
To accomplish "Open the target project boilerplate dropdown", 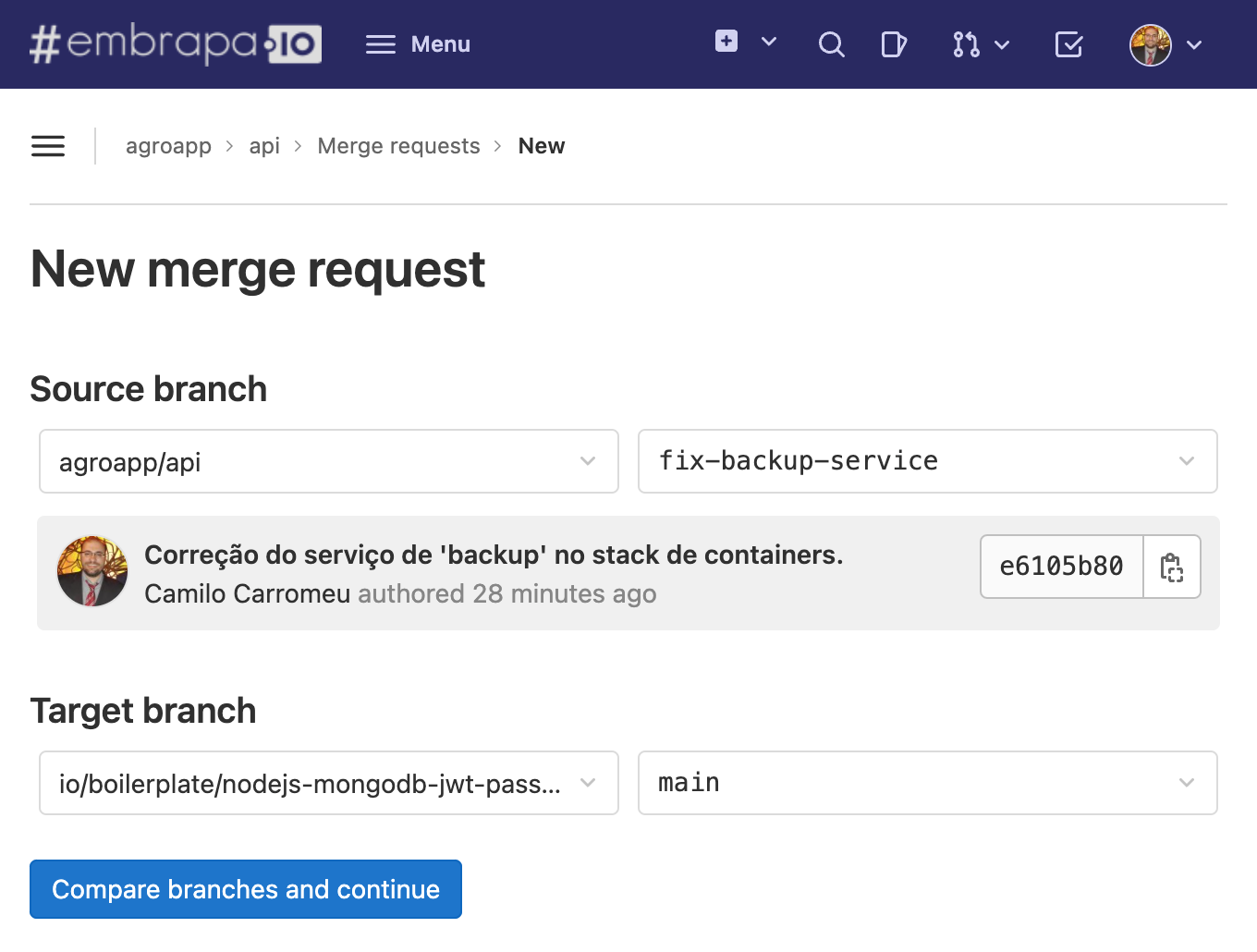I will tap(329, 783).
